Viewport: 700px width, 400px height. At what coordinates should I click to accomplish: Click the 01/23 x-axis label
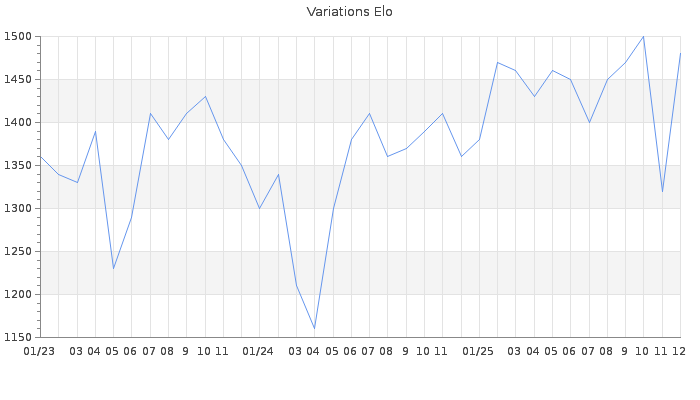[x=40, y=351]
